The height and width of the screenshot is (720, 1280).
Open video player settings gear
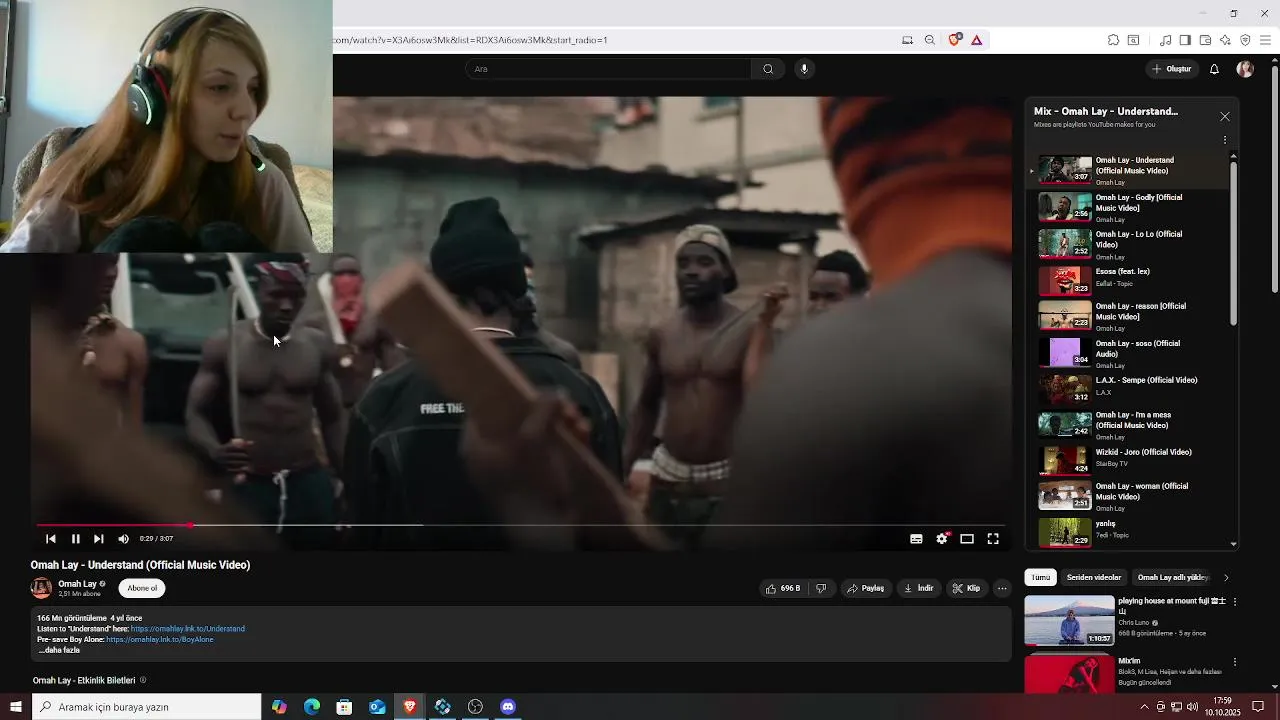[942, 539]
